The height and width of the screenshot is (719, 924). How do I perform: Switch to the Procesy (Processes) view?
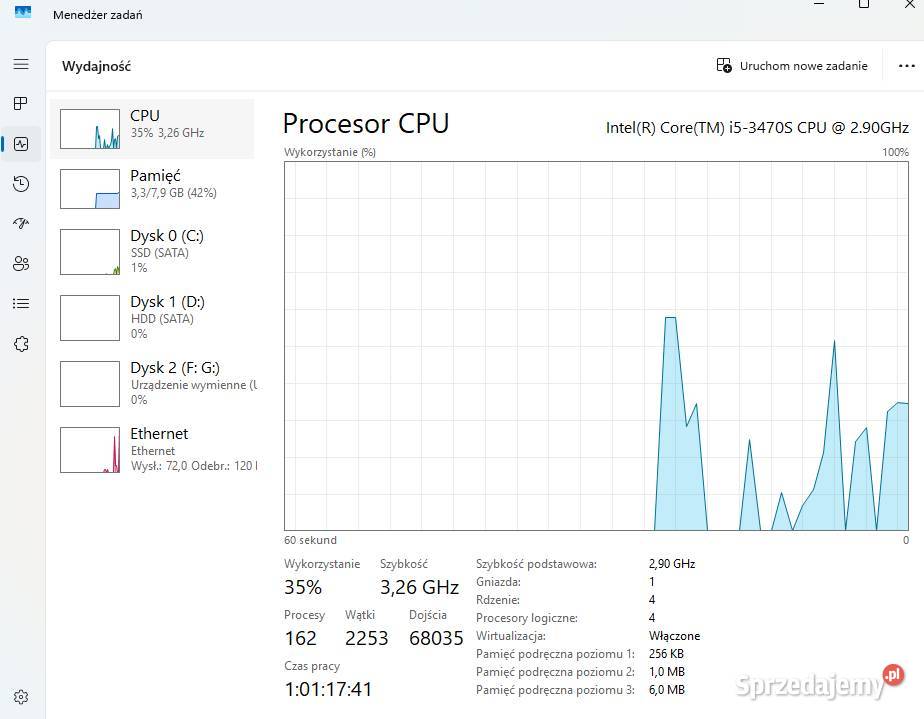[x=21, y=103]
